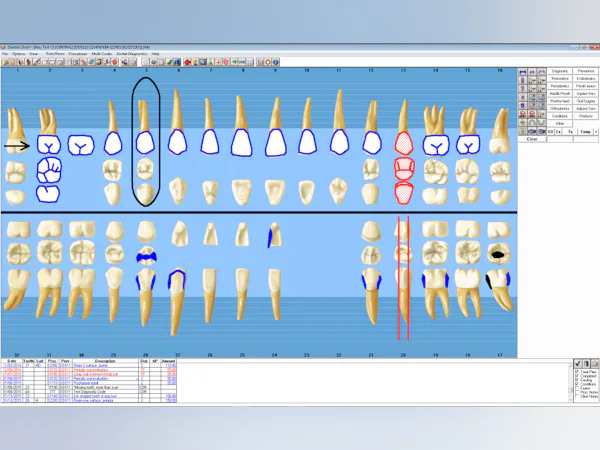Open the Dental Diagnostics menu
The height and width of the screenshot is (450, 600).
click(132, 54)
